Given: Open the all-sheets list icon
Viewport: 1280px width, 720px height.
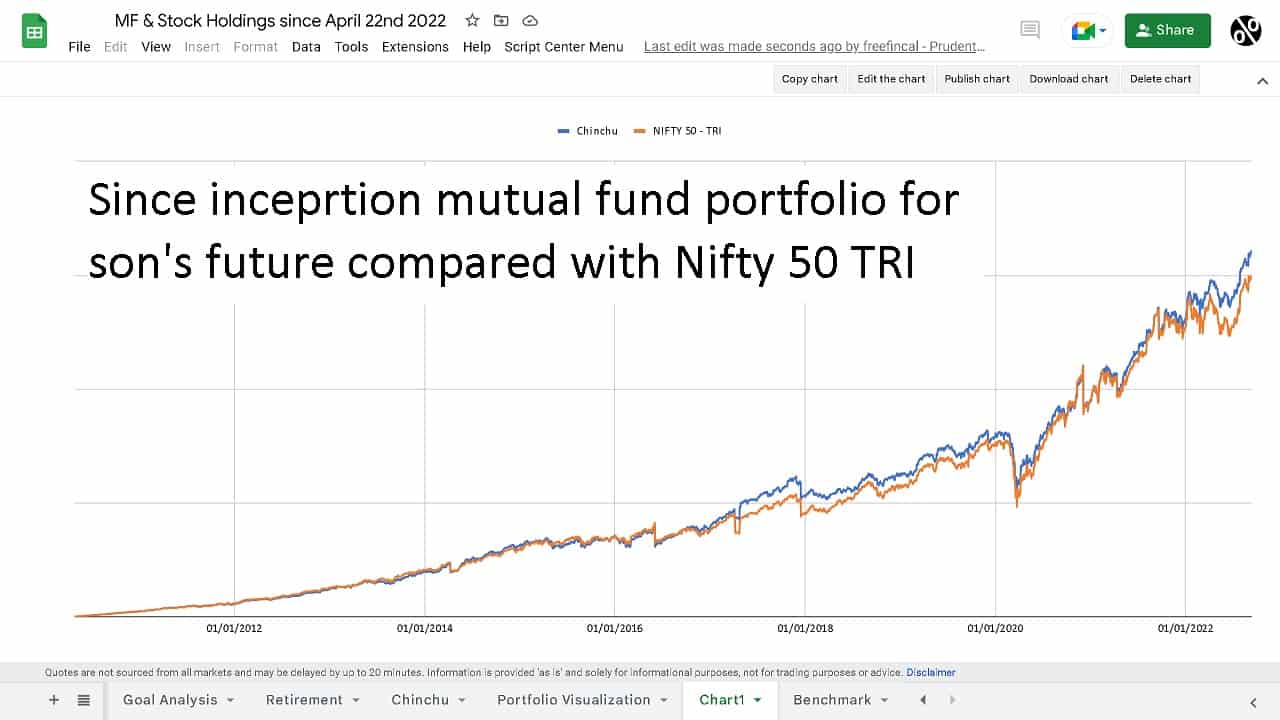Looking at the screenshot, I should 84,700.
